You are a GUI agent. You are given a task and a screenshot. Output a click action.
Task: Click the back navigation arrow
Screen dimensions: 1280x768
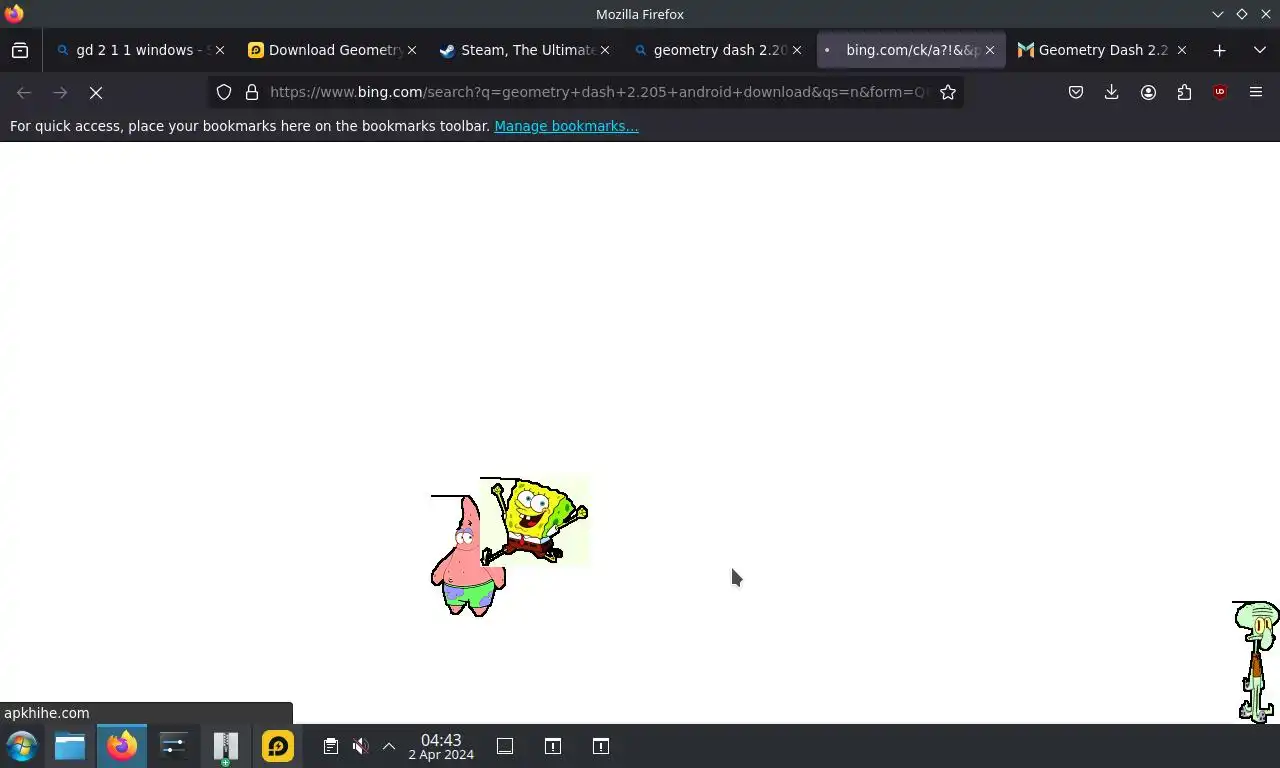pyautogui.click(x=24, y=92)
